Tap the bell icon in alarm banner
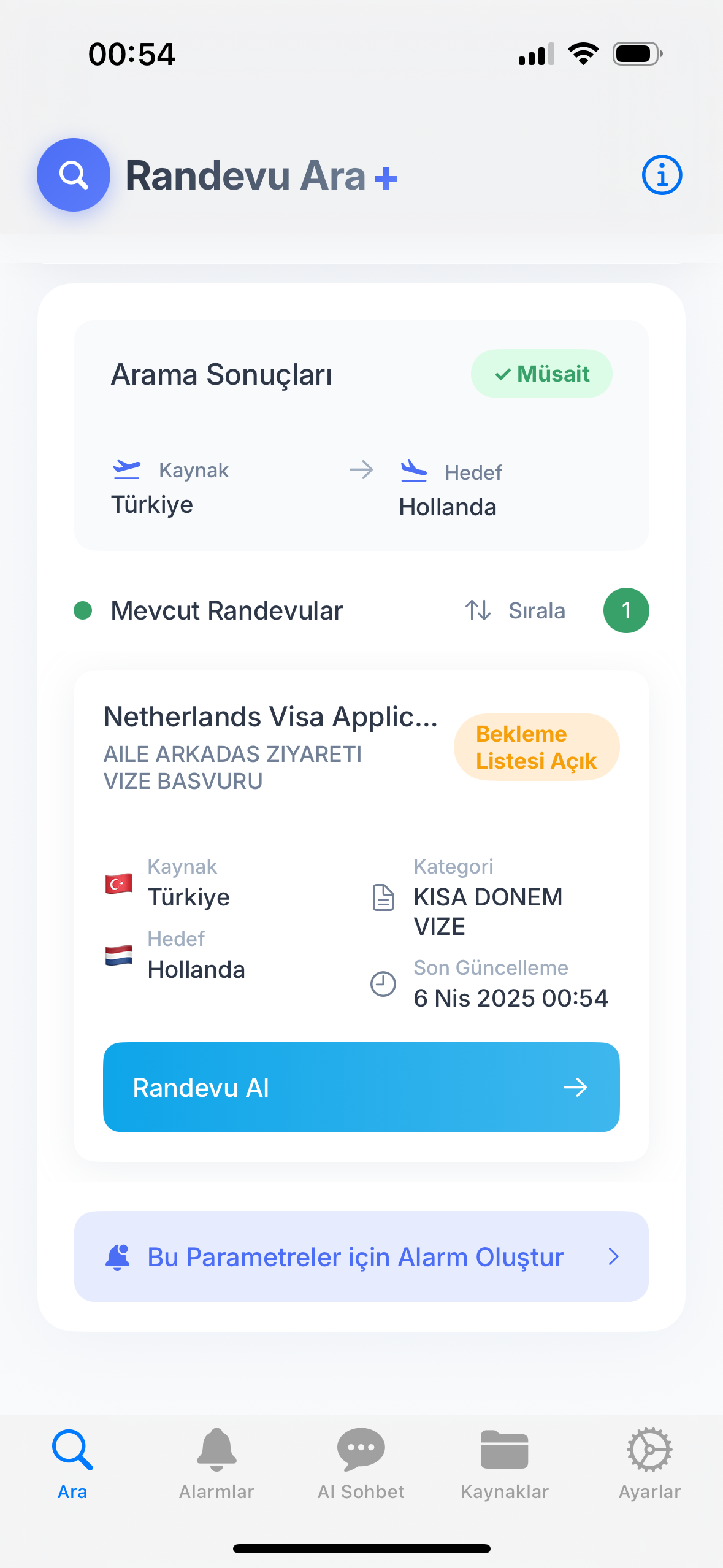This screenshot has height=1568, width=723. [118, 1257]
